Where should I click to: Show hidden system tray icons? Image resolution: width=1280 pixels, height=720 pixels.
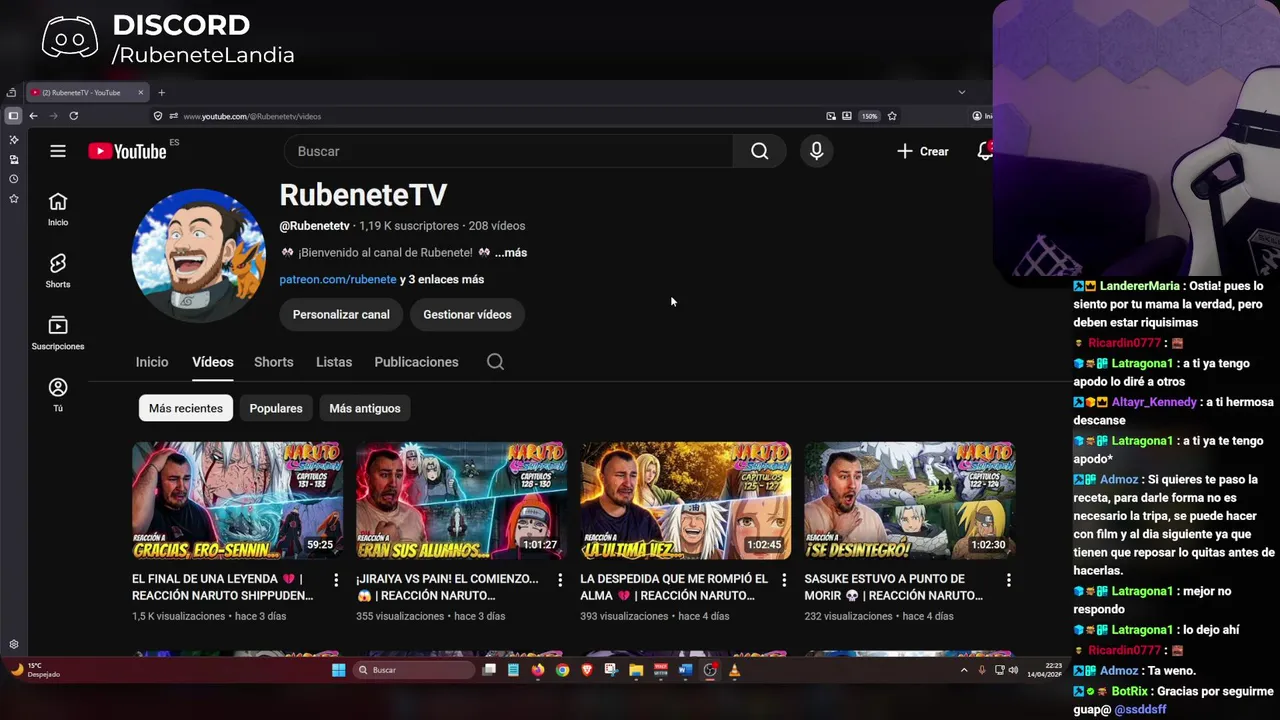pyautogui.click(x=964, y=670)
